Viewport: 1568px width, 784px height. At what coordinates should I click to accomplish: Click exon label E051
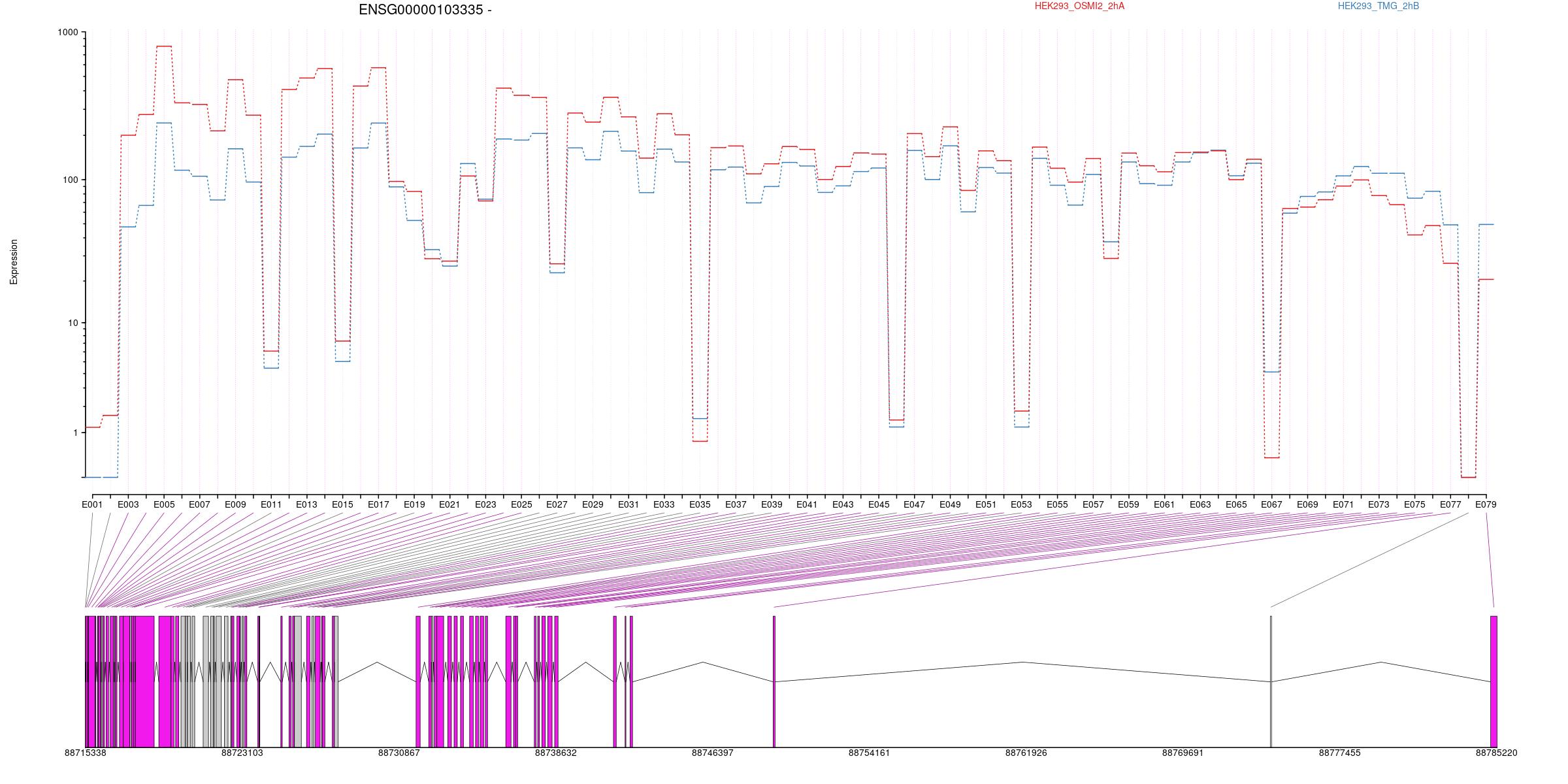986,504
